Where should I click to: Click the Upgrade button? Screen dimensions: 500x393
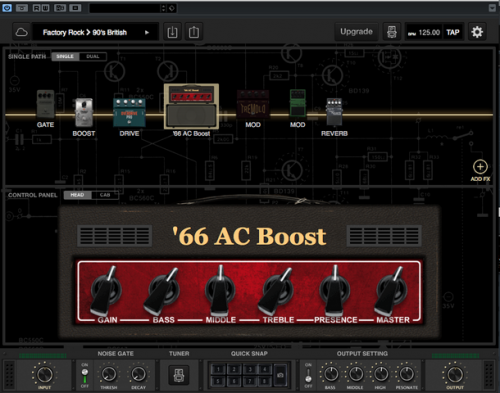(356, 32)
